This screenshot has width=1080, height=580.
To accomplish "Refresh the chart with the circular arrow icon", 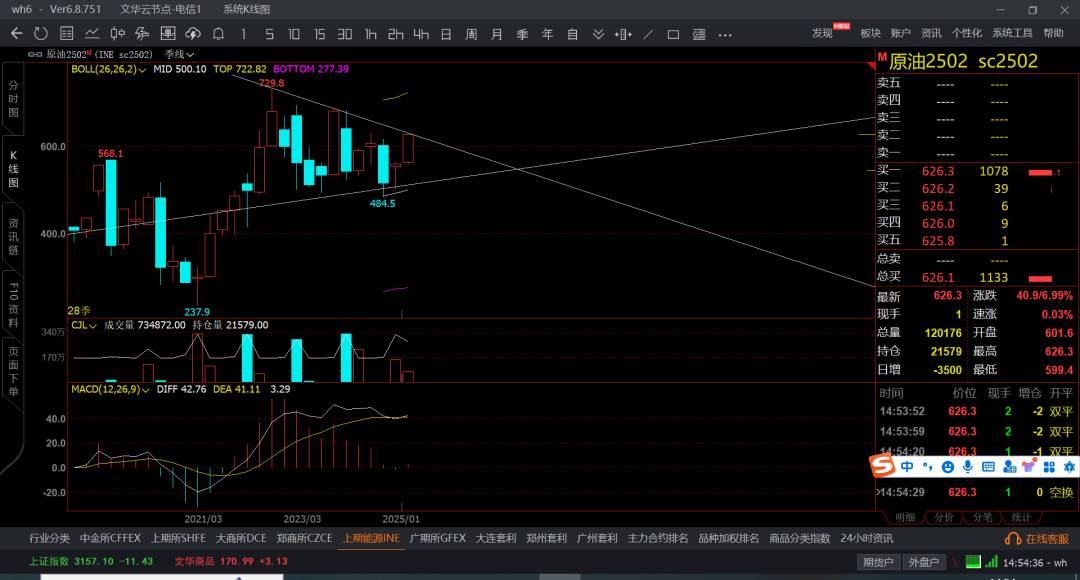I will click(41, 34).
